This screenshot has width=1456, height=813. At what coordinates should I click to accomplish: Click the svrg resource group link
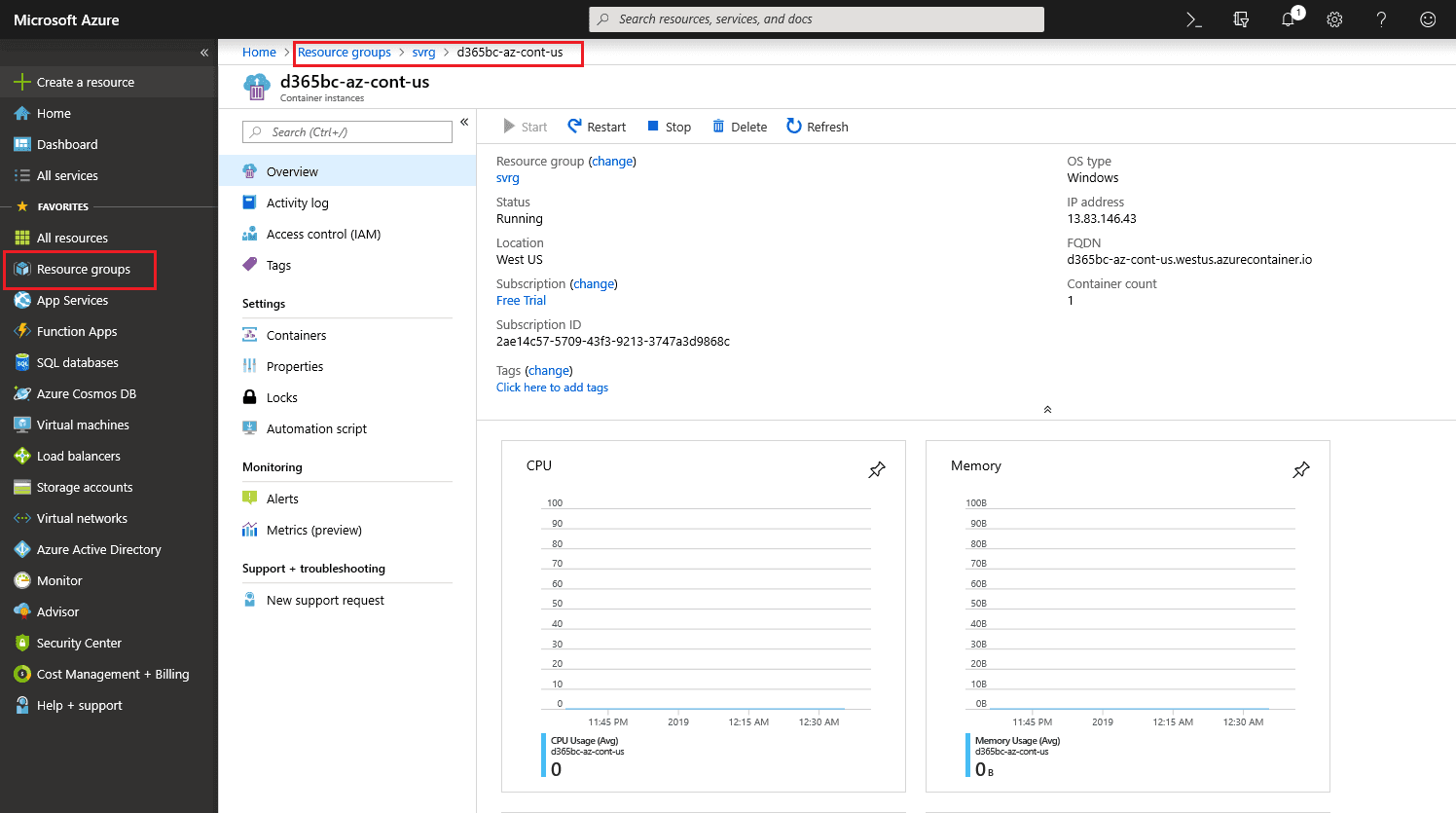point(508,178)
